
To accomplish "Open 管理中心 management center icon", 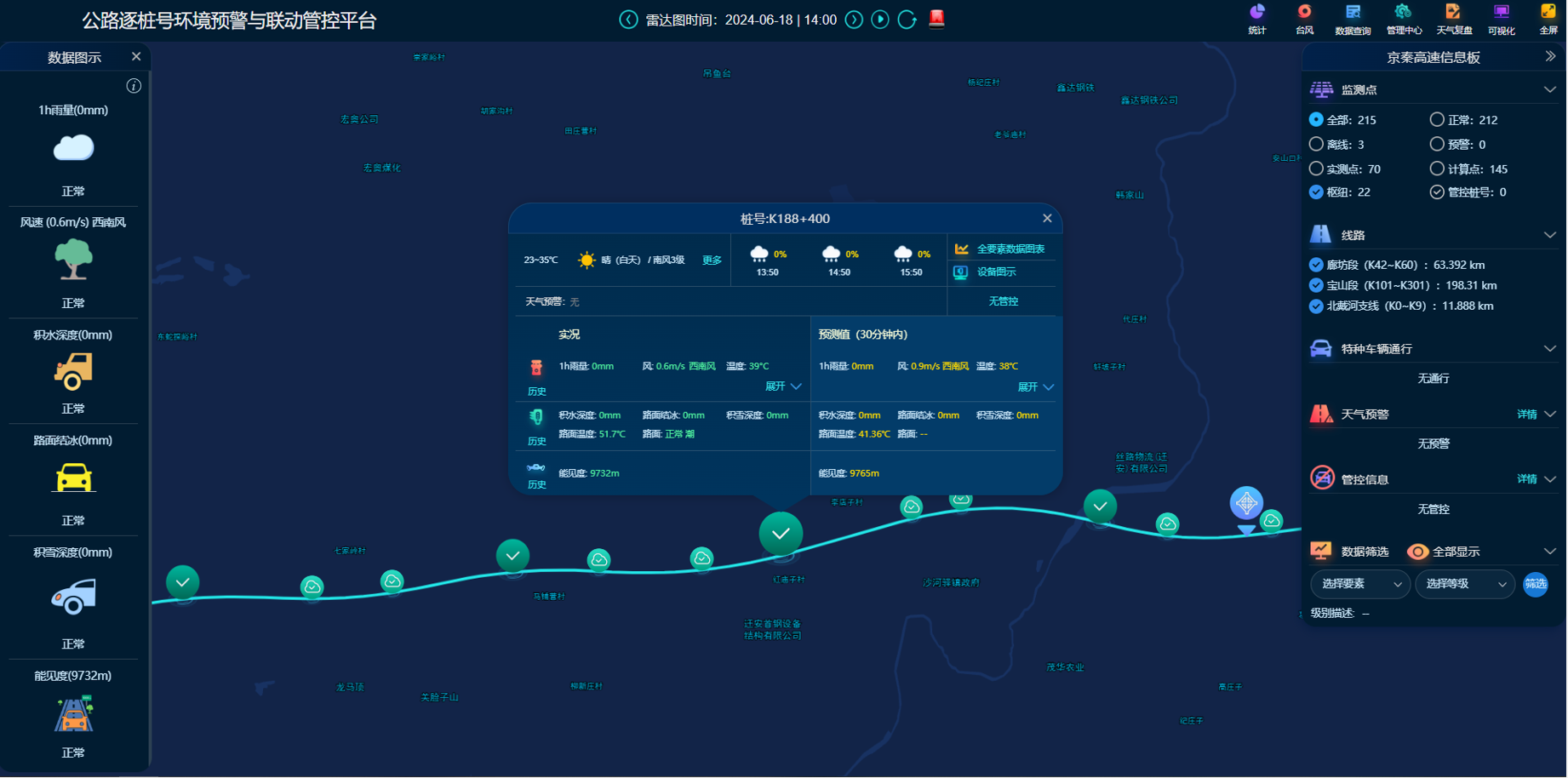I will click(1403, 18).
